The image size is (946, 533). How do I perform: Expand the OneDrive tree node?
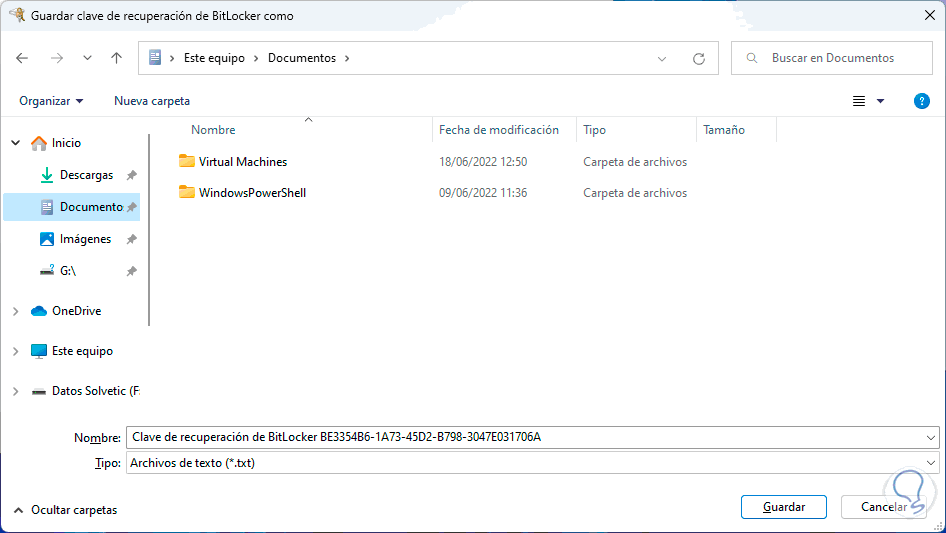(x=16, y=311)
